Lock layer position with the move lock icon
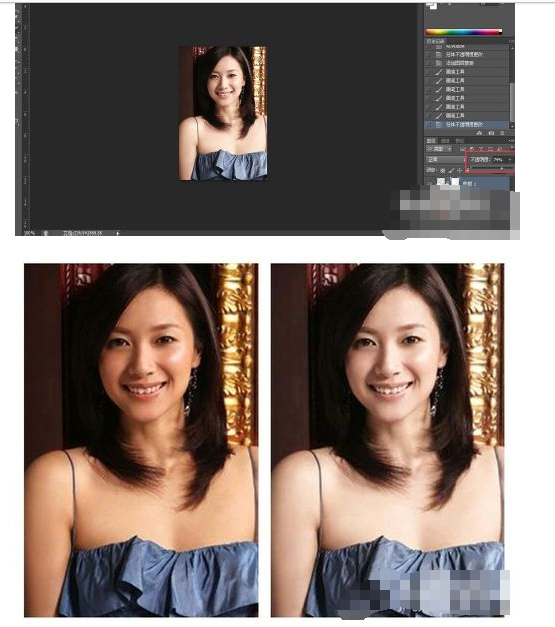The height and width of the screenshot is (627, 555). (459, 170)
